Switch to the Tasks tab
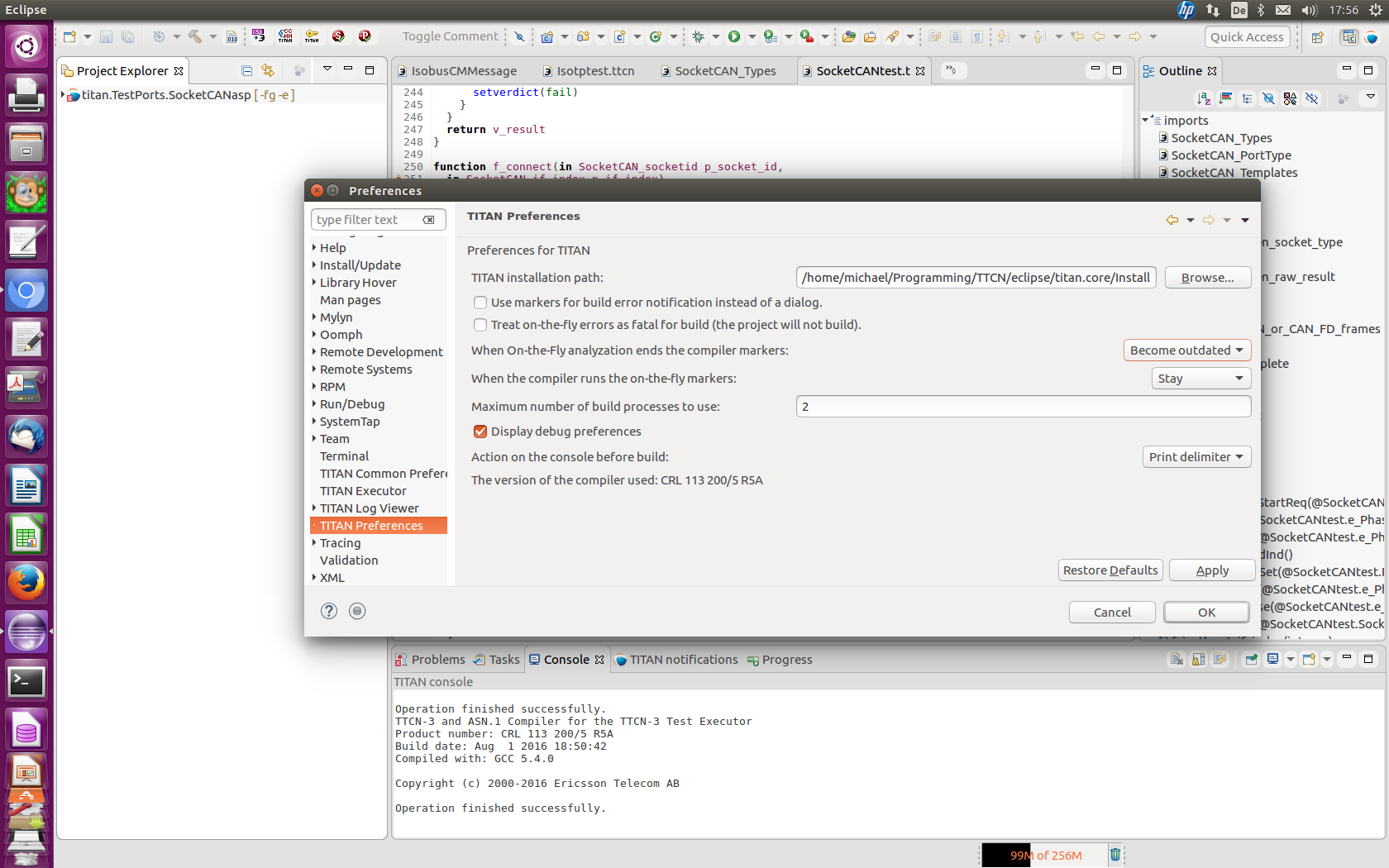 pyautogui.click(x=496, y=660)
